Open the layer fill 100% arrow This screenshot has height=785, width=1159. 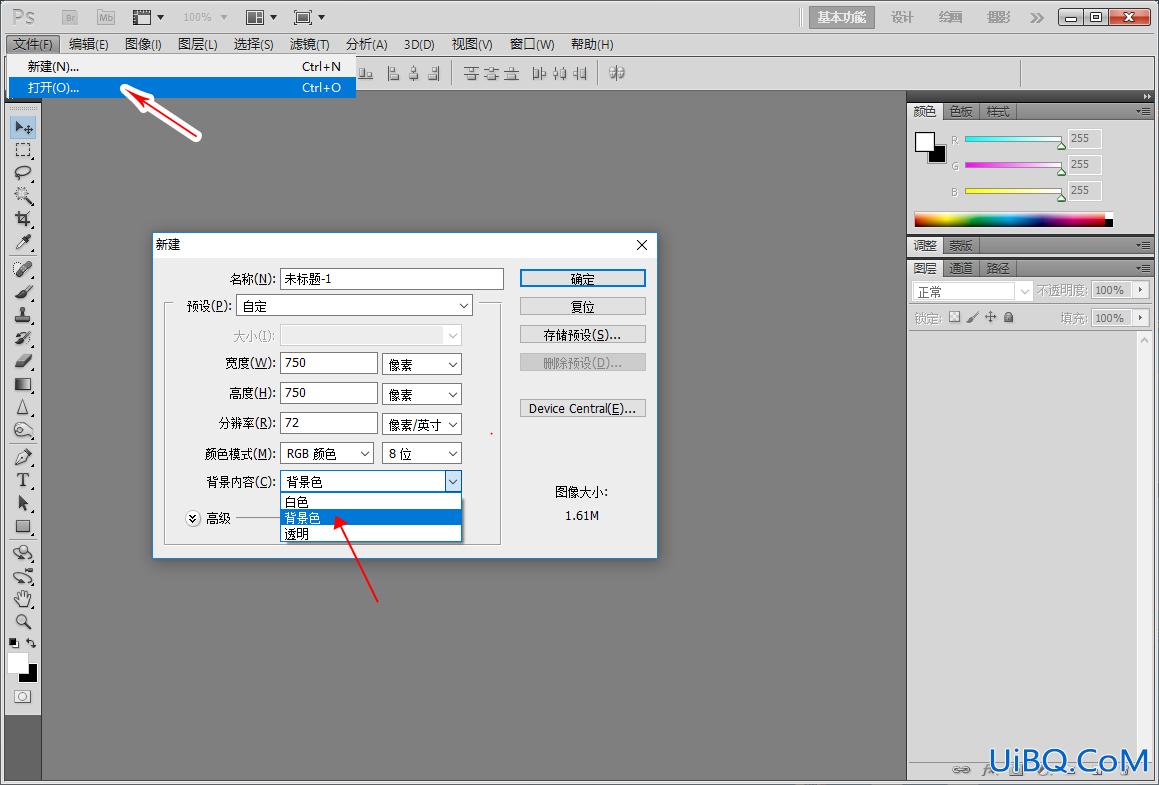pyautogui.click(x=1141, y=318)
